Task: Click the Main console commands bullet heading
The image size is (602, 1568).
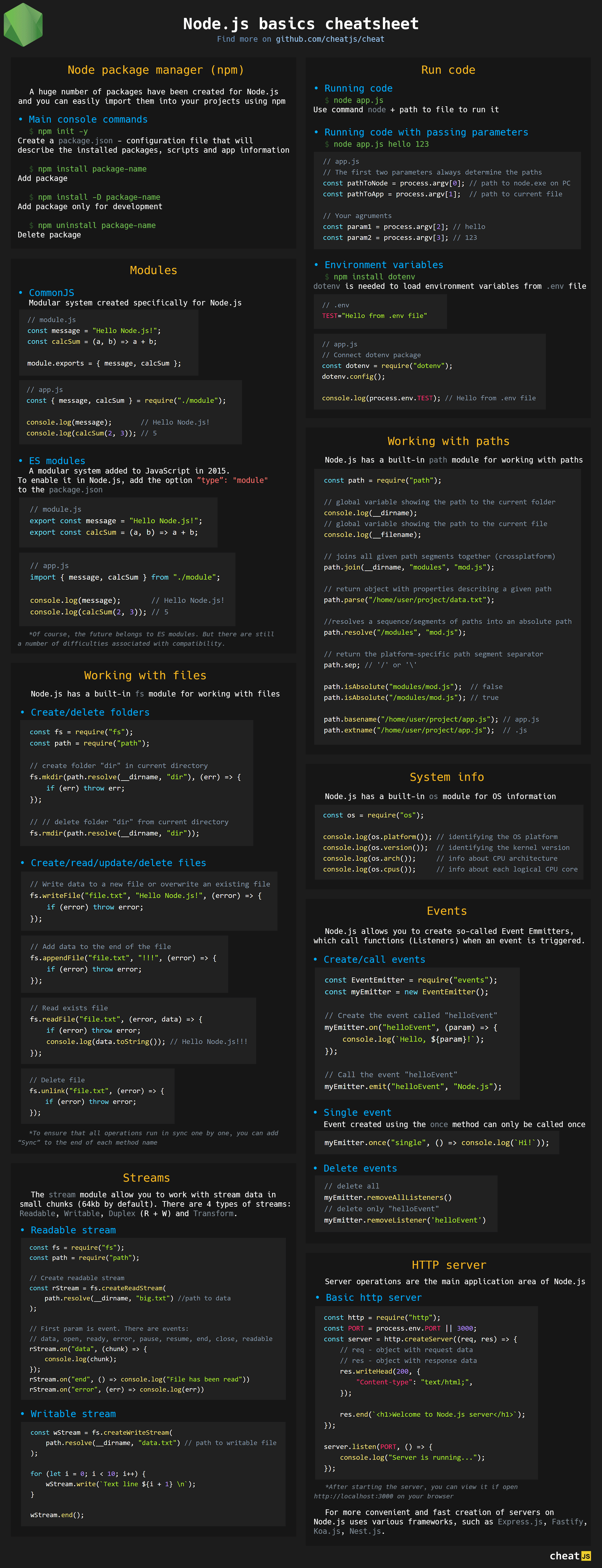Action: pos(88,119)
